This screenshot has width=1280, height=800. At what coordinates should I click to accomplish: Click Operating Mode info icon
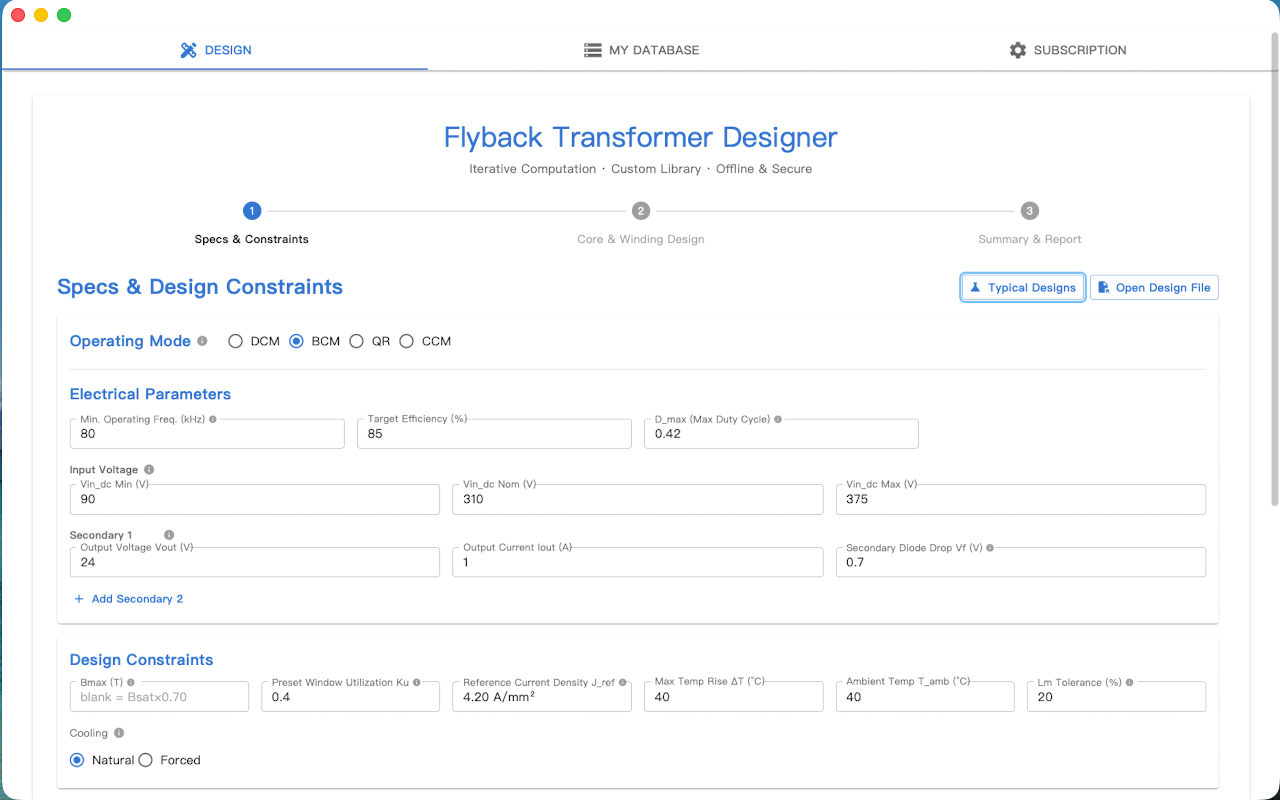tap(202, 341)
